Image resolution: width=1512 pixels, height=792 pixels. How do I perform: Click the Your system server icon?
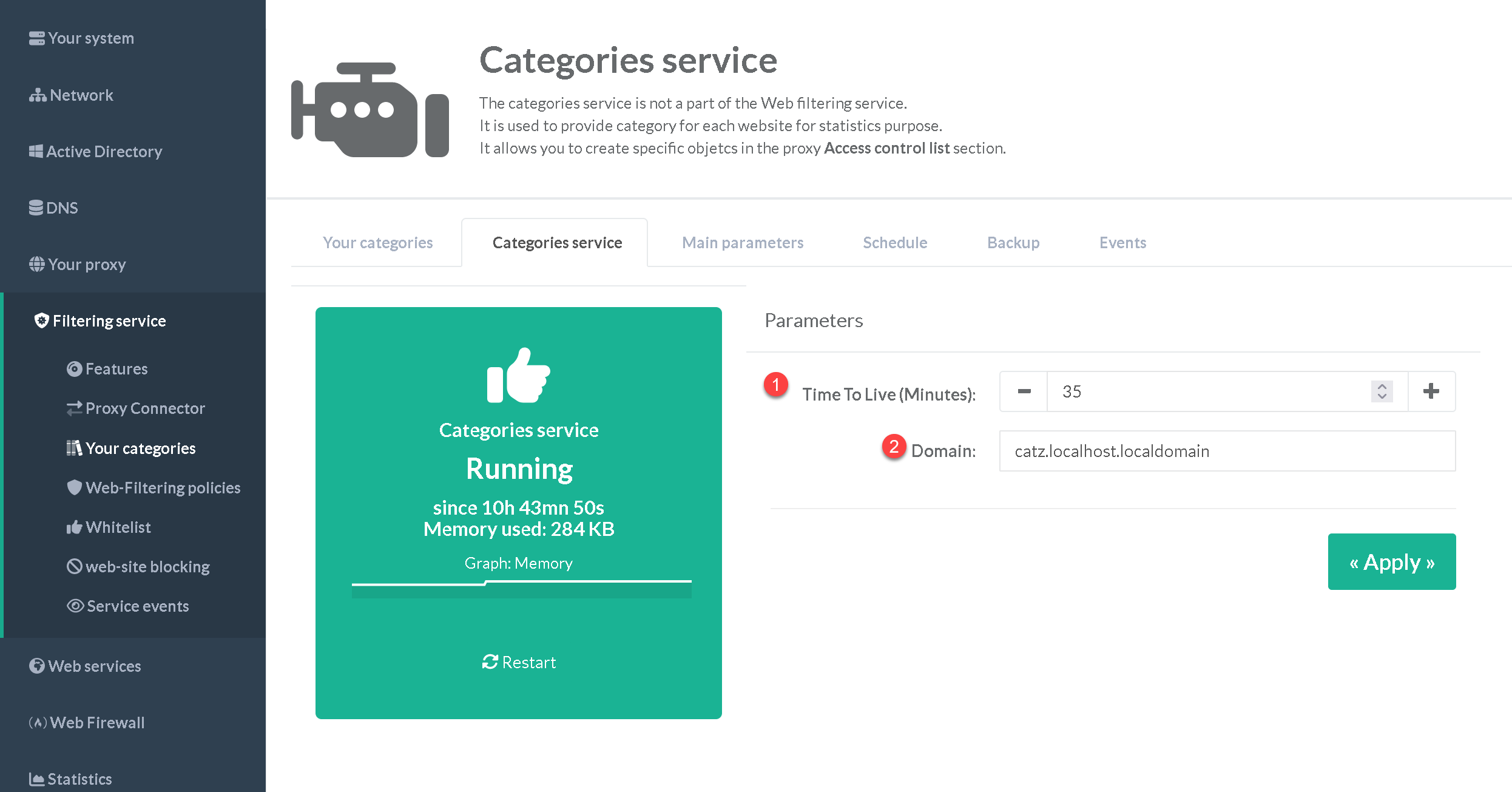tap(36, 38)
